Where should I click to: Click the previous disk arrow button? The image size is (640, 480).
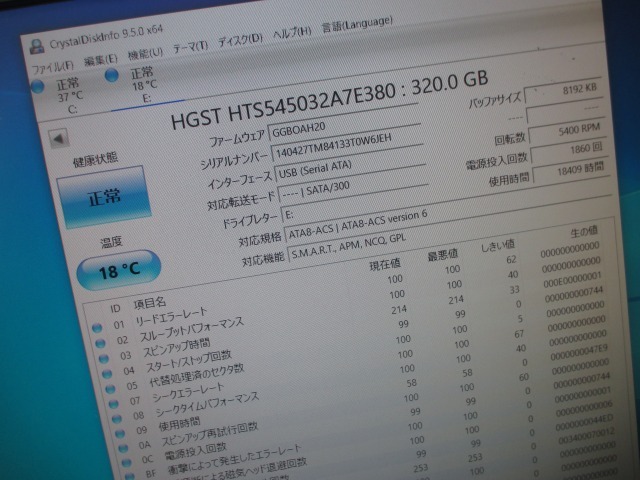pyautogui.click(x=59, y=139)
